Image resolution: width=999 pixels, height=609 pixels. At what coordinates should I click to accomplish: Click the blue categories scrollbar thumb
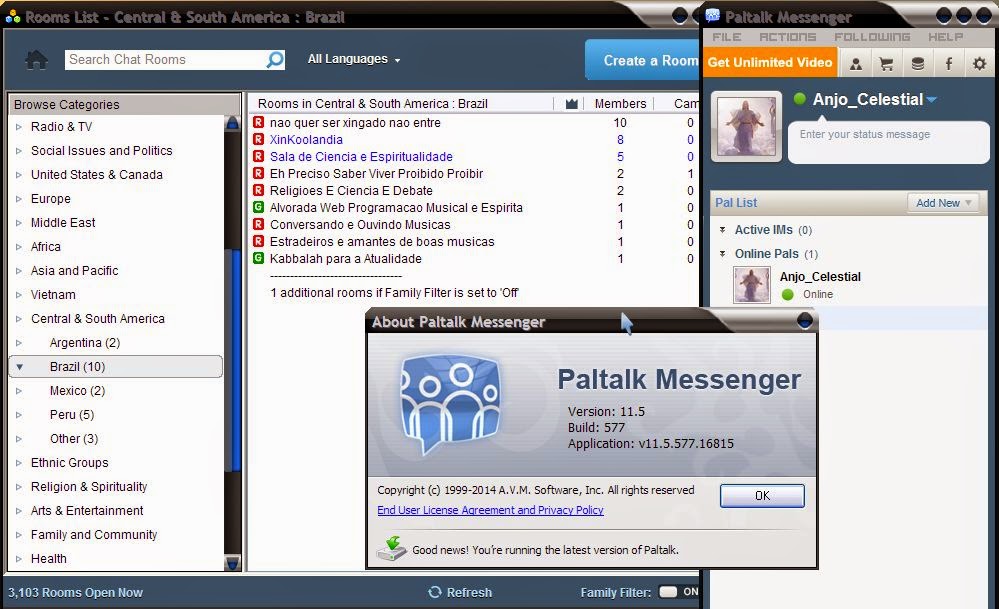(x=236, y=359)
